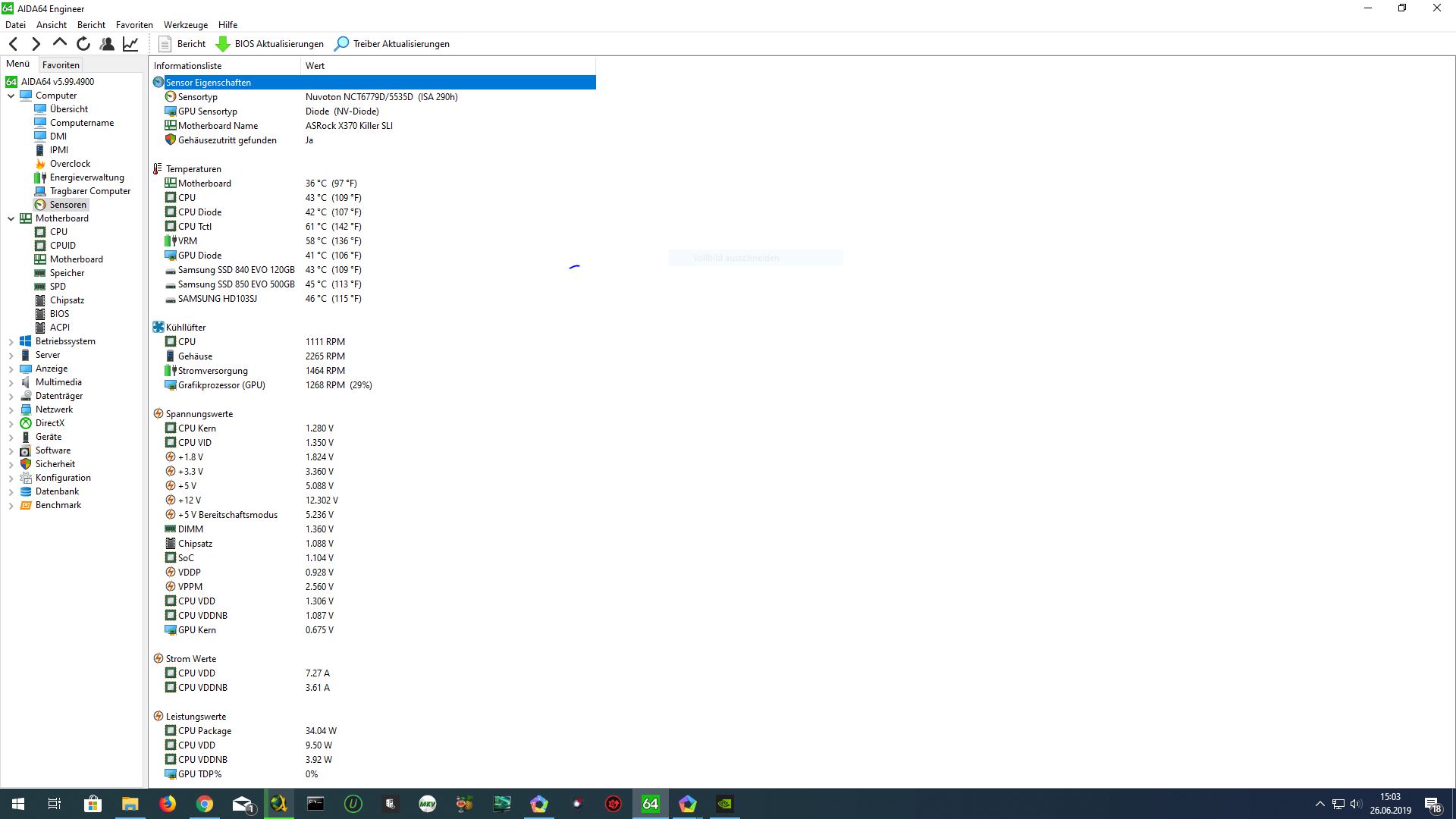Image resolution: width=1456 pixels, height=819 pixels.
Task: Open the NVIDIA taskbar icon
Action: click(x=725, y=804)
